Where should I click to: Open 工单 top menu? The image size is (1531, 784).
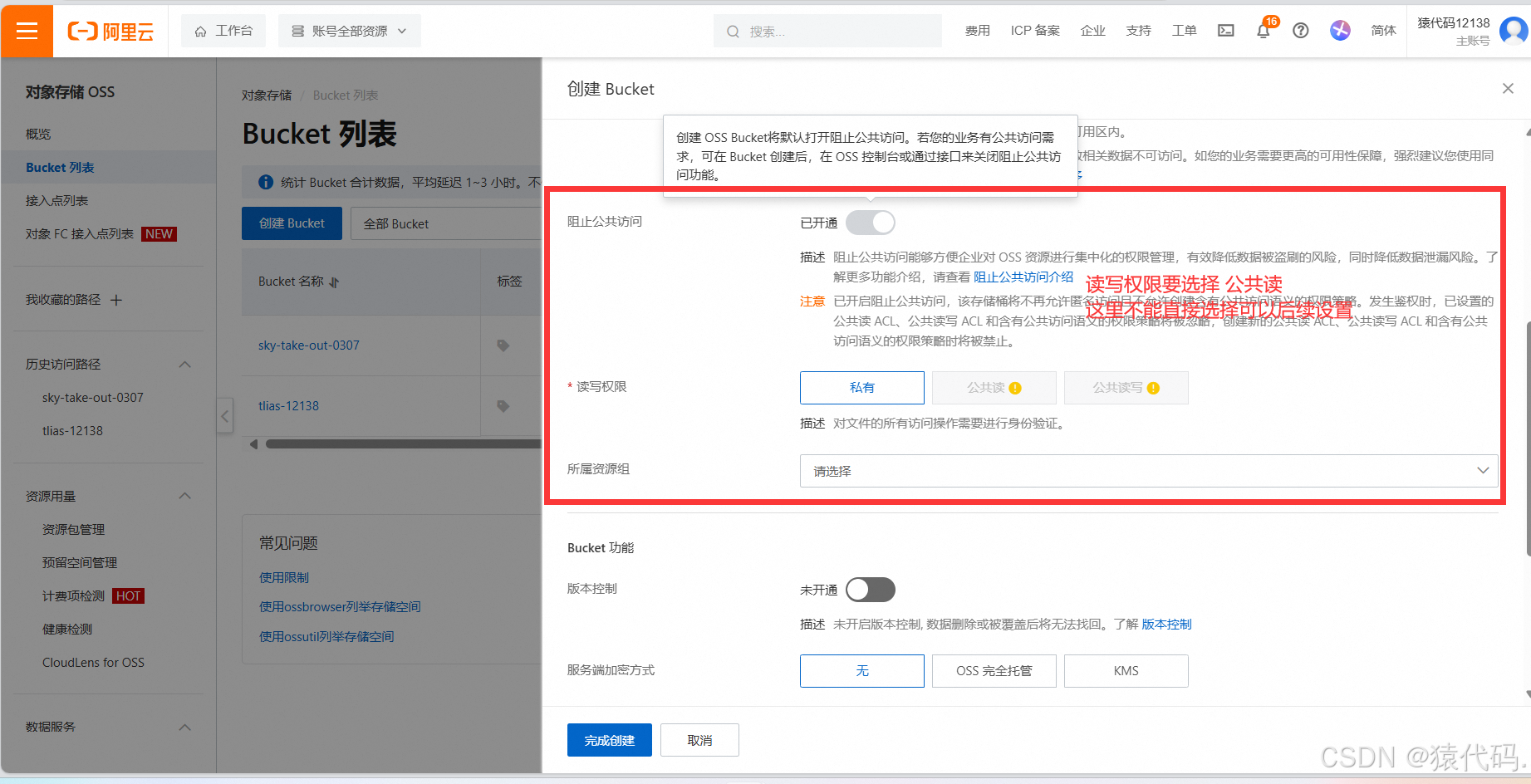1184,31
